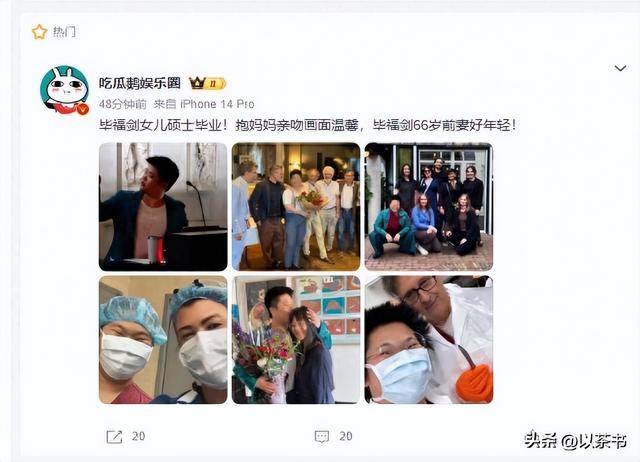This screenshot has height=462, width=640.
Task: Click the 热门 hot label
Action: pyautogui.click(x=64, y=32)
